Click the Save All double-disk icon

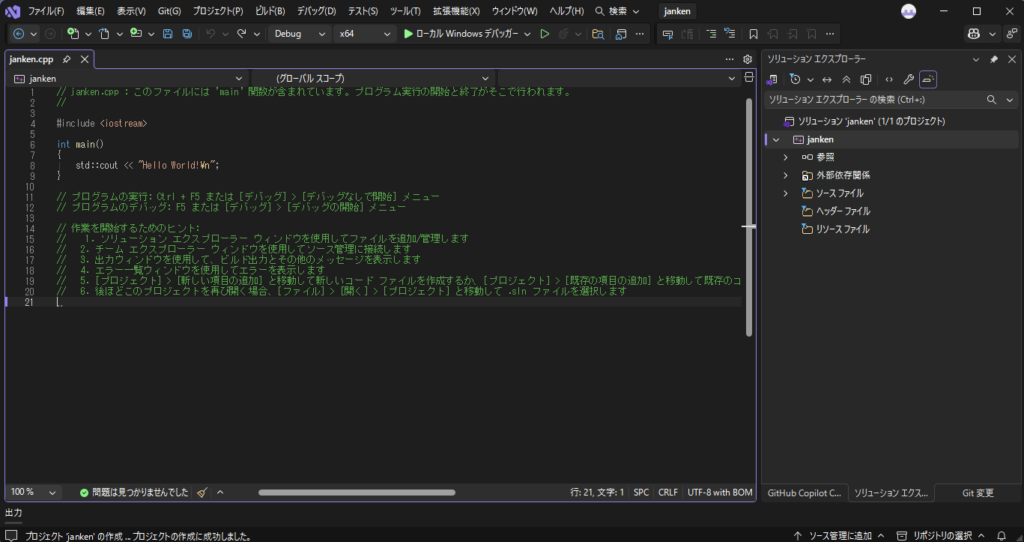187,34
